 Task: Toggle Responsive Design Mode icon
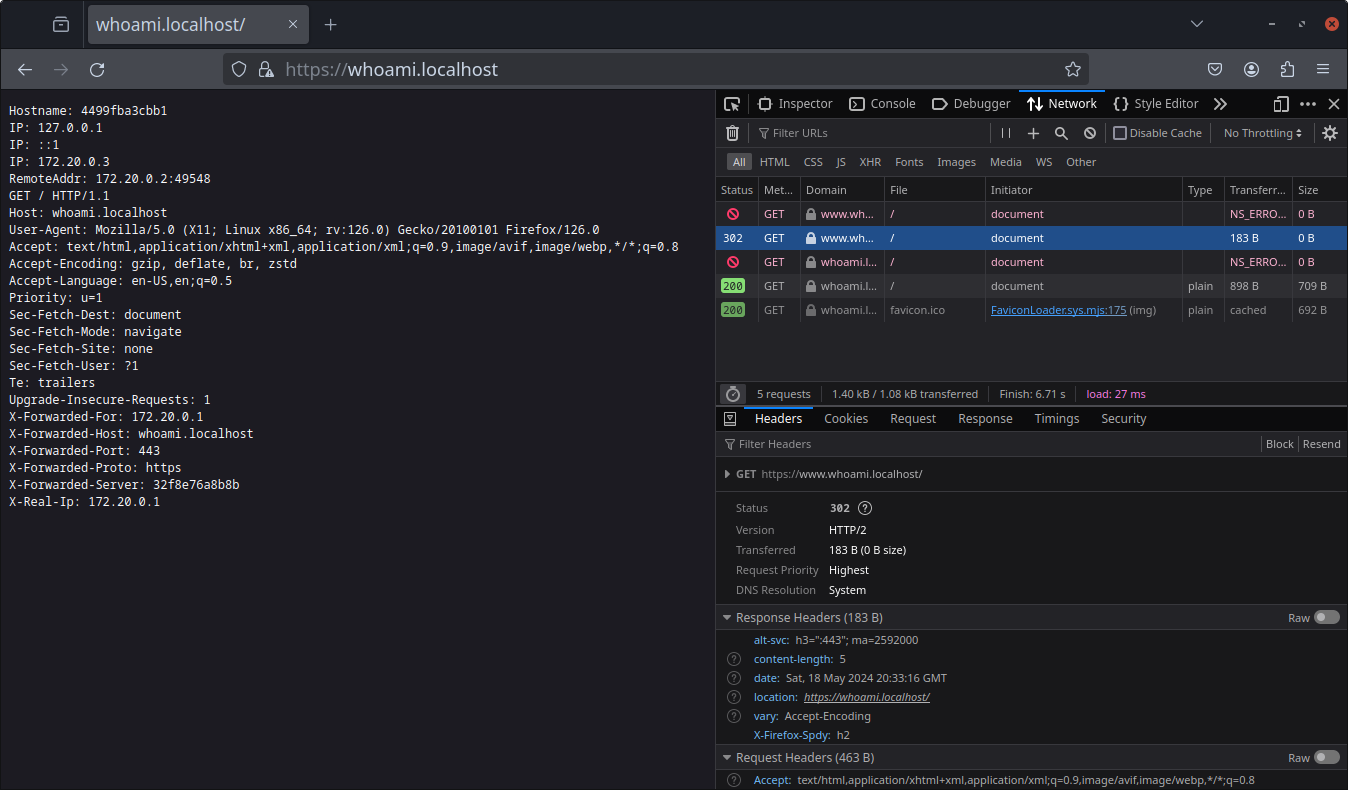point(1281,104)
